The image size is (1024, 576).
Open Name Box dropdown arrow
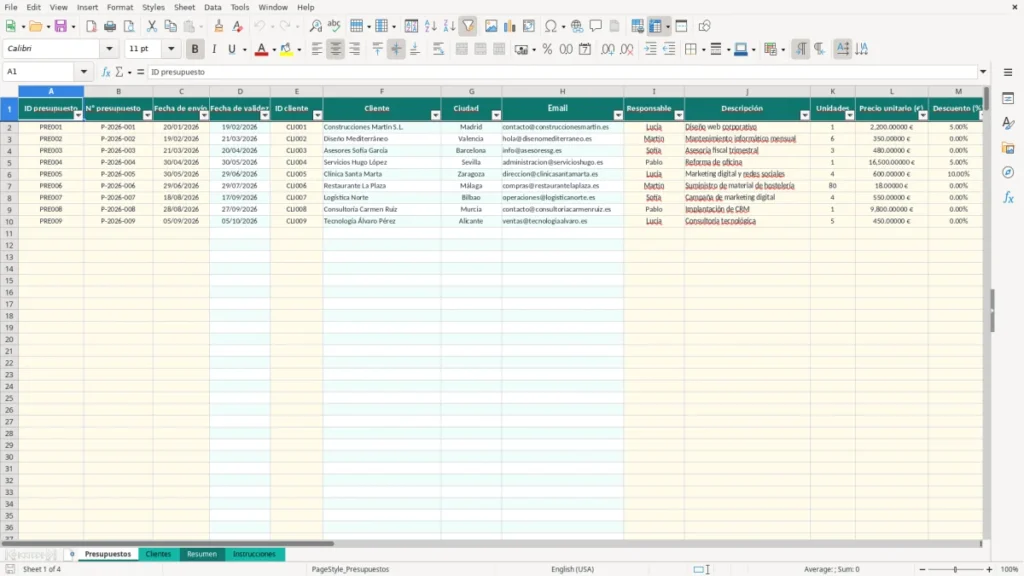(84, 72)
